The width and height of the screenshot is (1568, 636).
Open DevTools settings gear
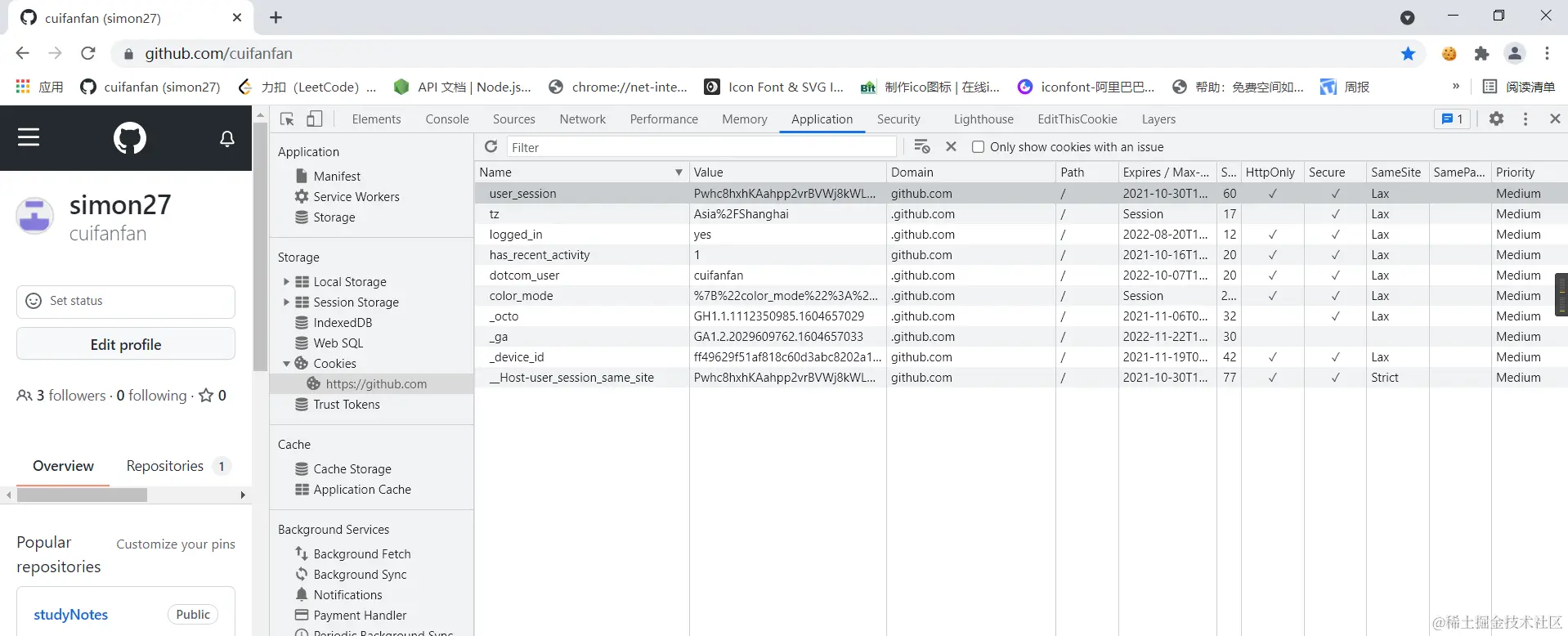coord(1496,119)
